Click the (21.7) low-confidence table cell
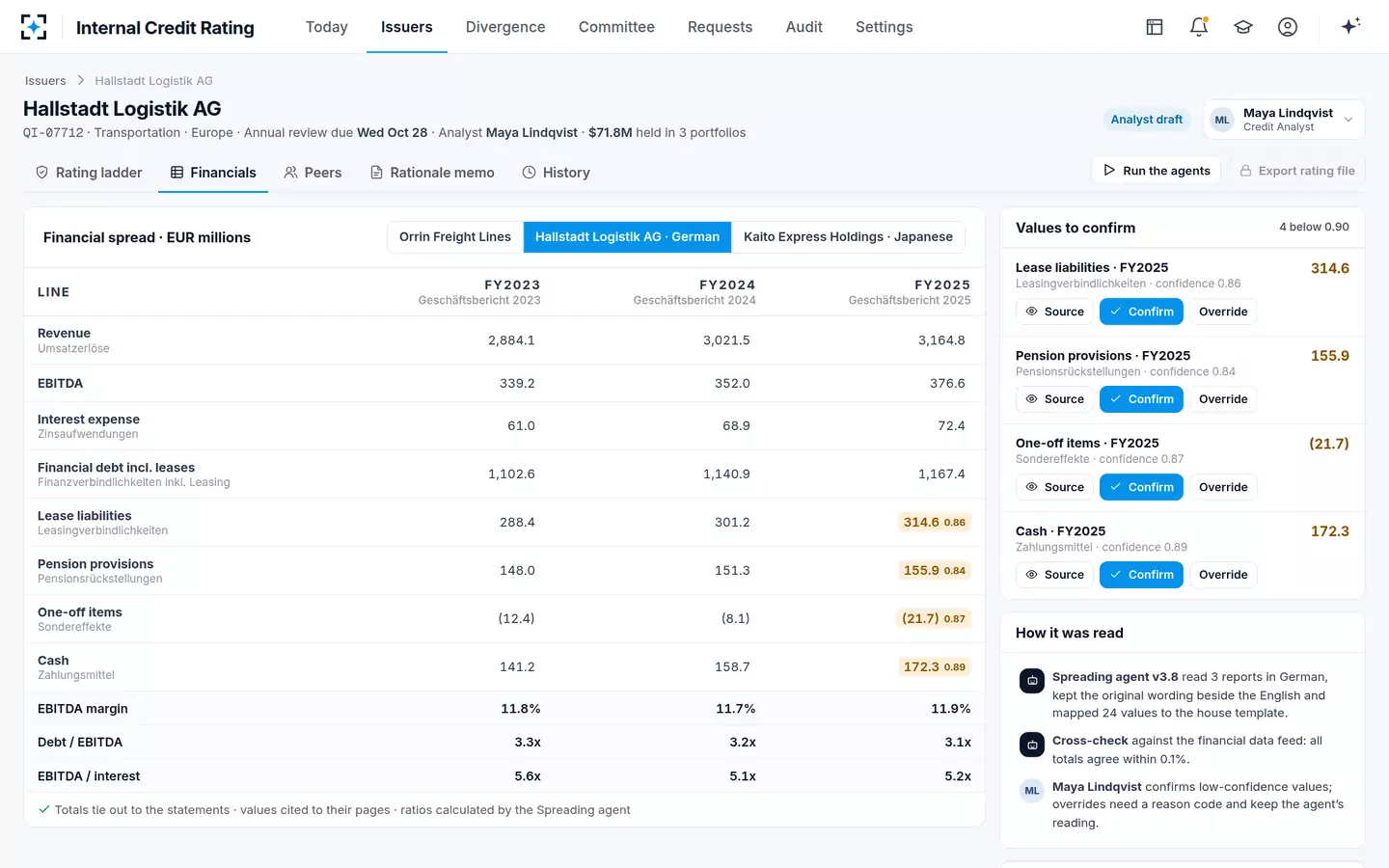The image size is (1389, 868). click(933, 618)
